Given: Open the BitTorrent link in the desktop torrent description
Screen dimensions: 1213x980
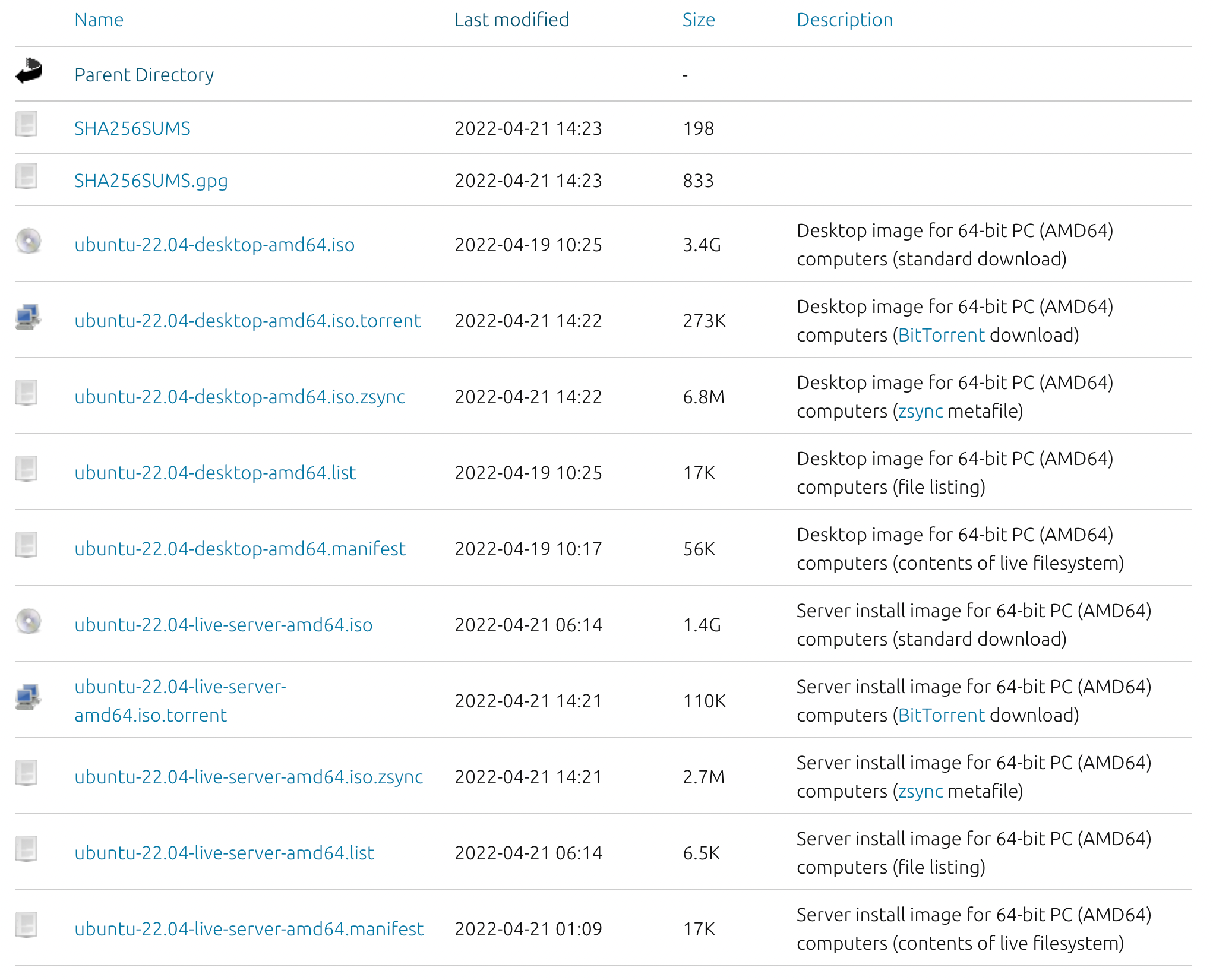Looking at the screenshot, I should [941, 336].
